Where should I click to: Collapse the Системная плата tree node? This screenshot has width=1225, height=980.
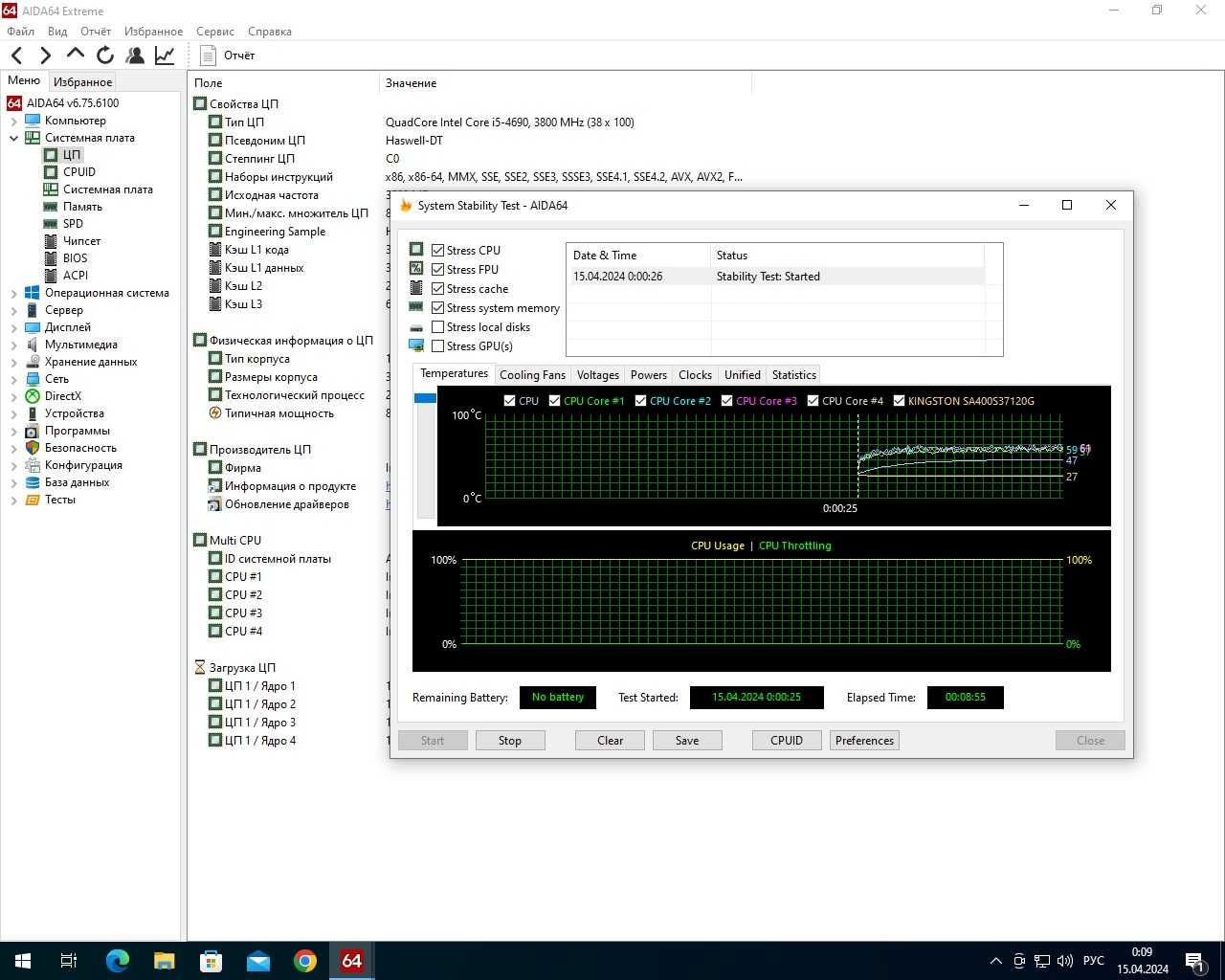tap(13, 139)
